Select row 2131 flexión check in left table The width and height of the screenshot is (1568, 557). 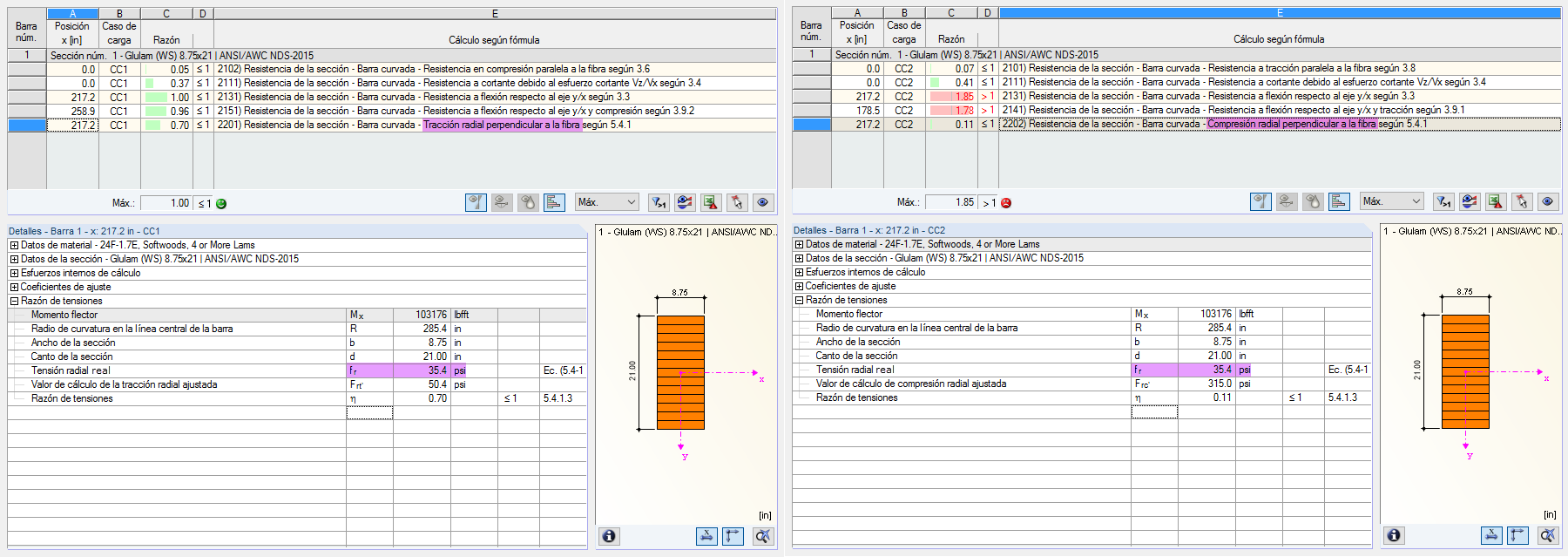(x=411, y=97)
